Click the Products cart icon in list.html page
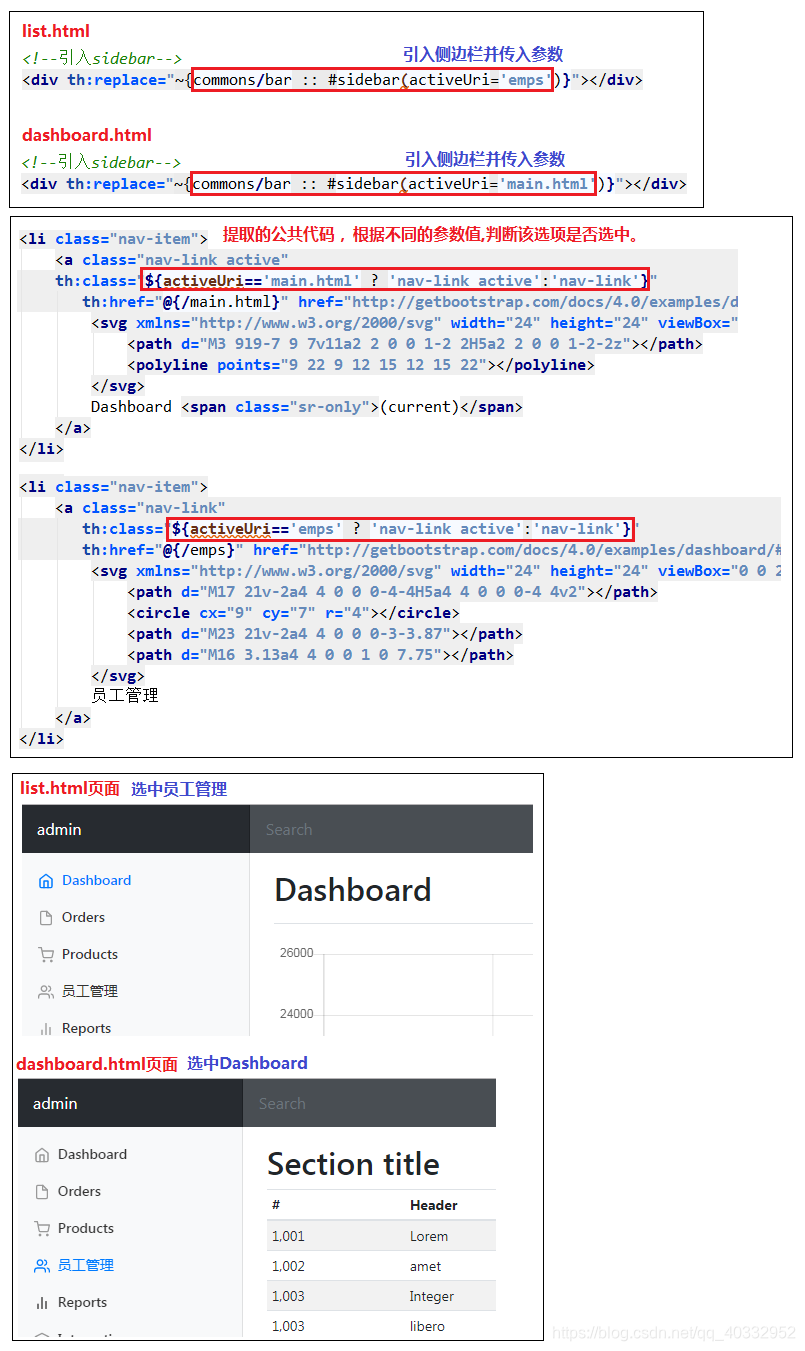This screenshot has width=805, height=1351. click(x=45, y=955)
